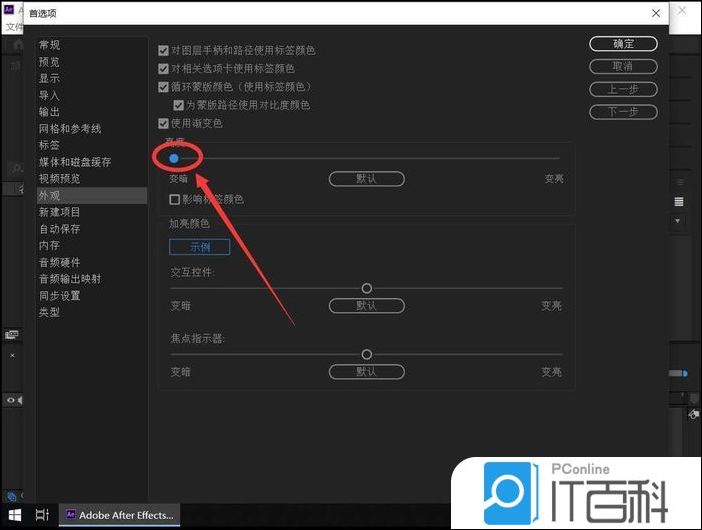Select the highlighted 外观 category
The width and height of the screenshot is (702, 530).
coord(92,196)
